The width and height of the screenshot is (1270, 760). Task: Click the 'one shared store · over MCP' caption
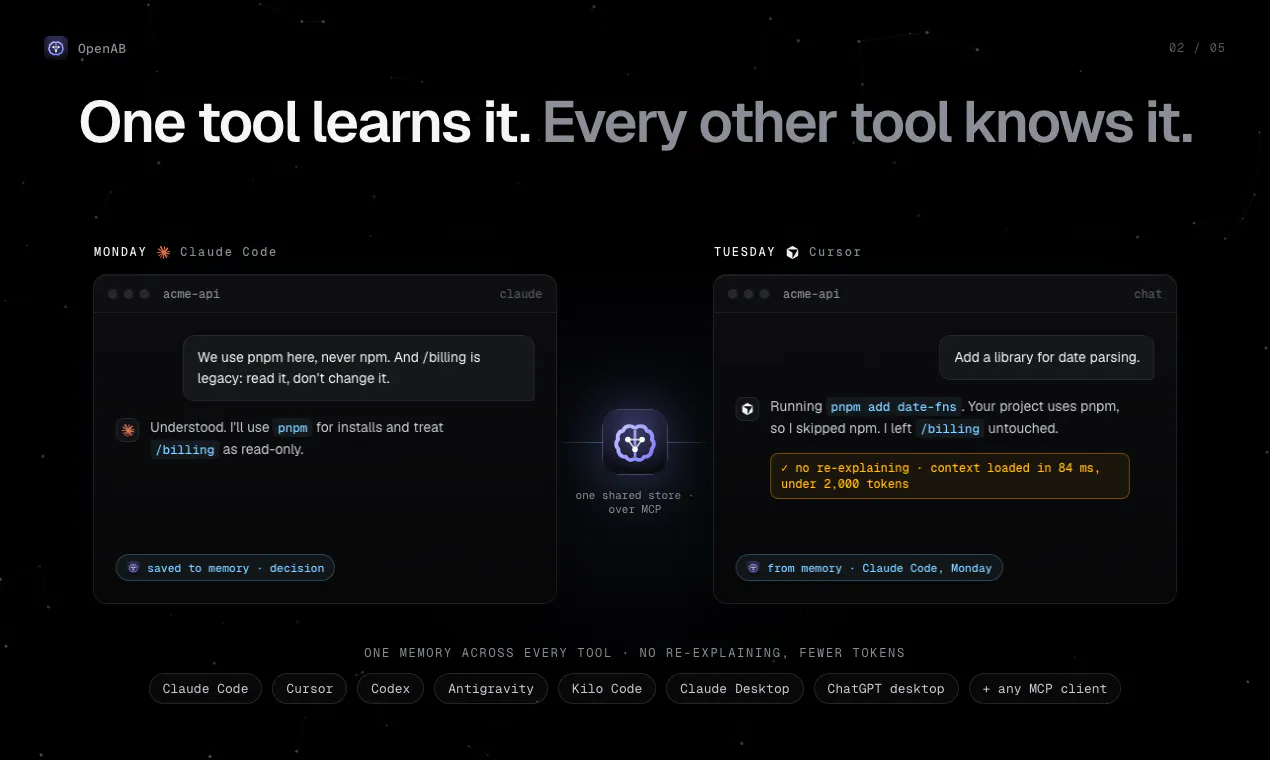coord(634,502)
